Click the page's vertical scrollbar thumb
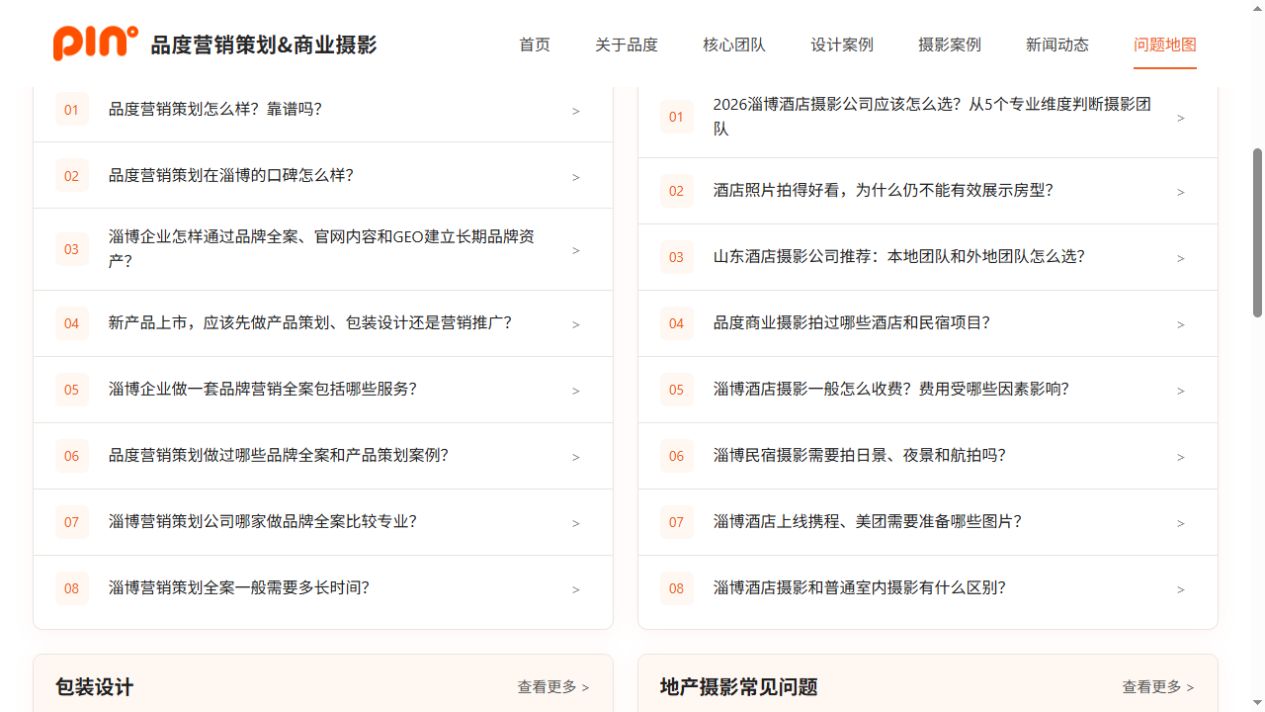This screenshot has width=1265, height=712. coord(1257,233)
